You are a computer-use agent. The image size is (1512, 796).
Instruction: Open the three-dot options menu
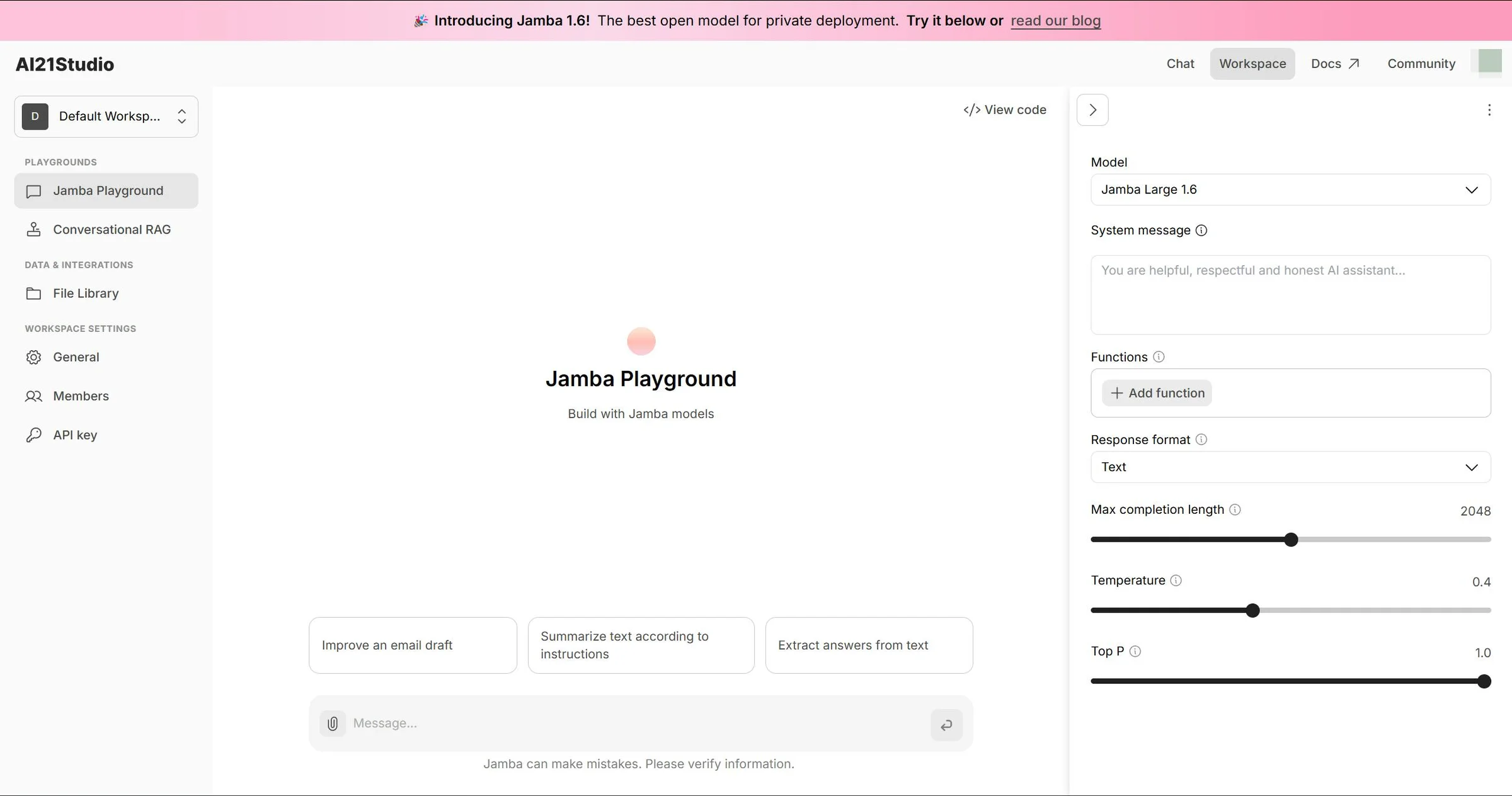pos(1489,110)
